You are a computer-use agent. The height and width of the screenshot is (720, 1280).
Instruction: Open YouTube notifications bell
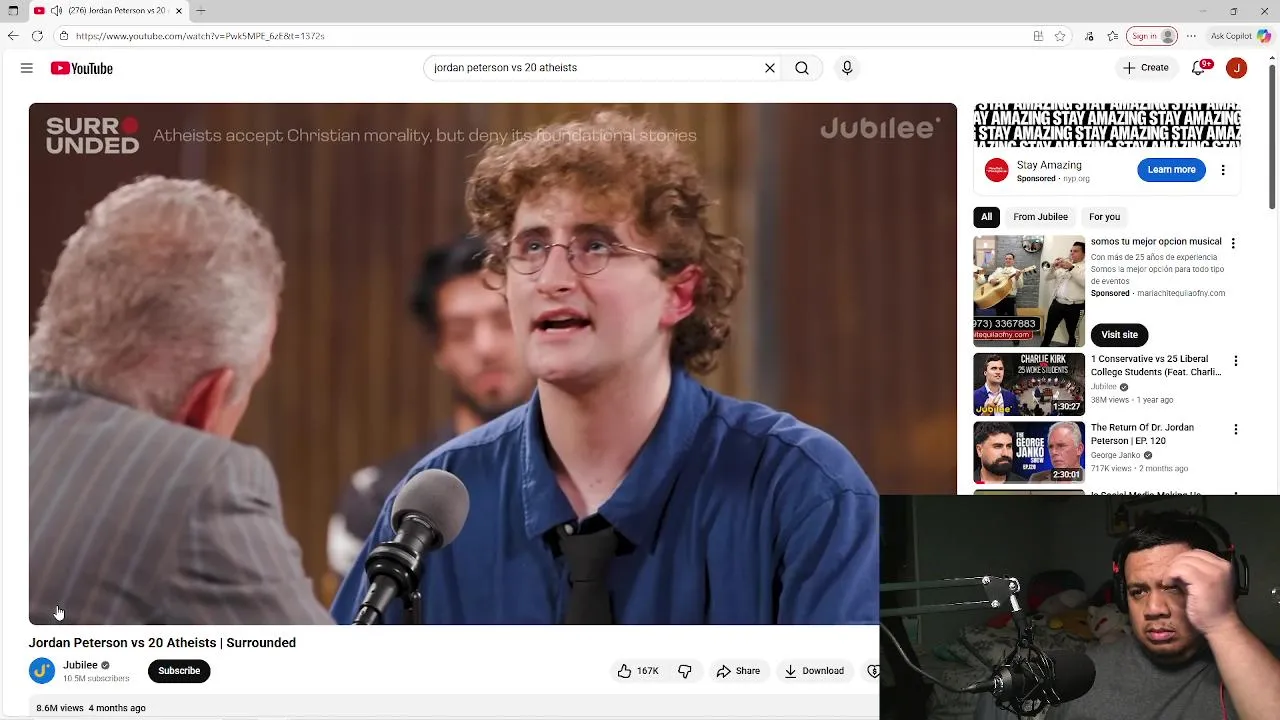tap(1199, 68)
